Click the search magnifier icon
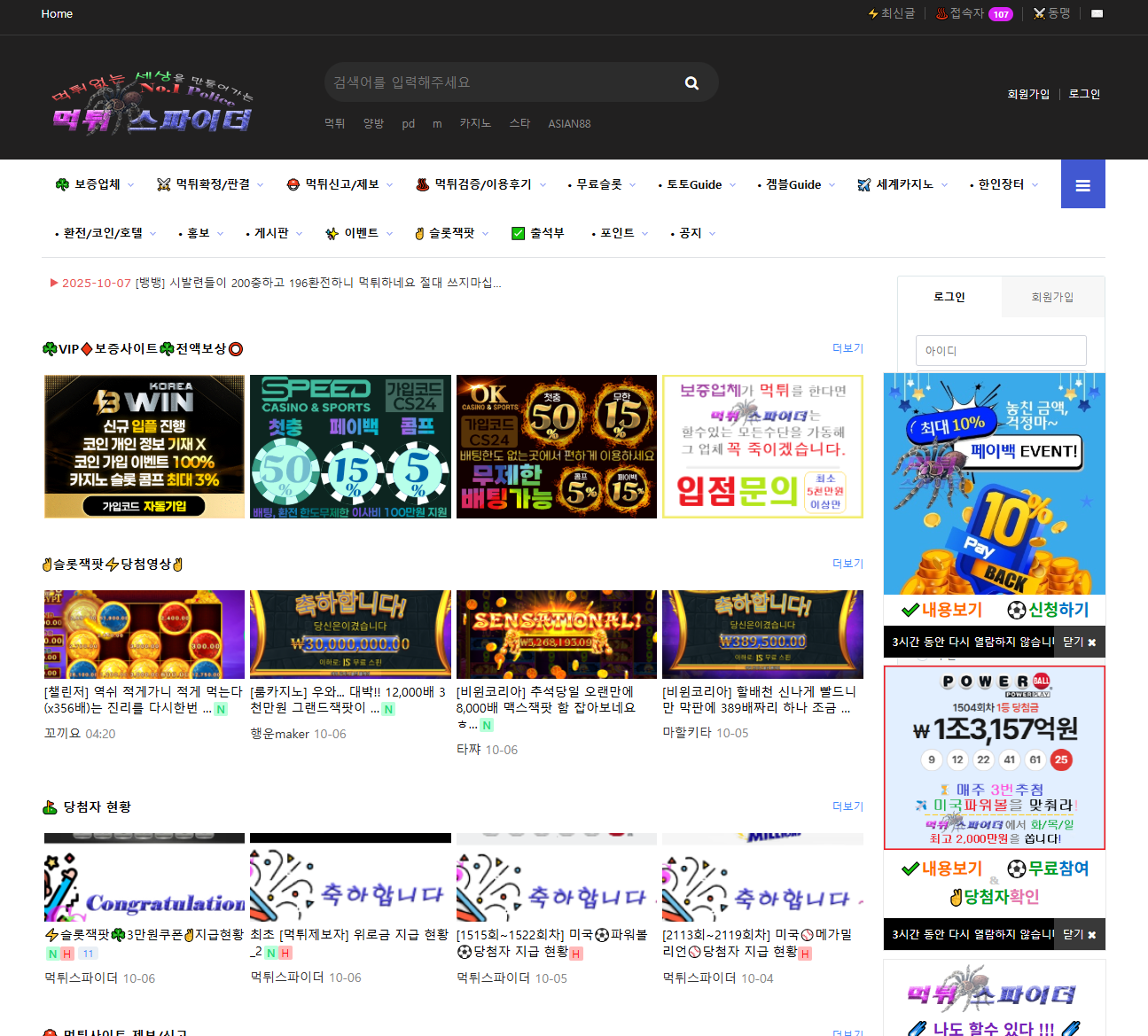The width and height of the screenshot is (1148, 1036). click(x=691, y=83)
